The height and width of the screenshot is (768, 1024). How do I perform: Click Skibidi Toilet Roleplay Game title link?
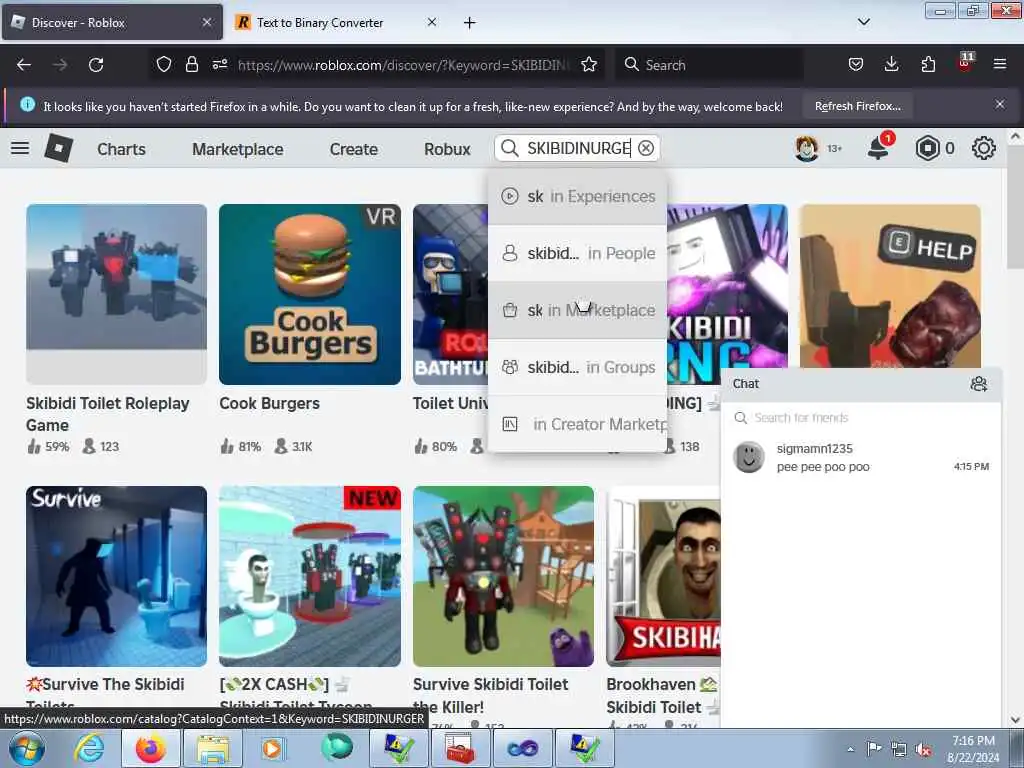[108, 414]
